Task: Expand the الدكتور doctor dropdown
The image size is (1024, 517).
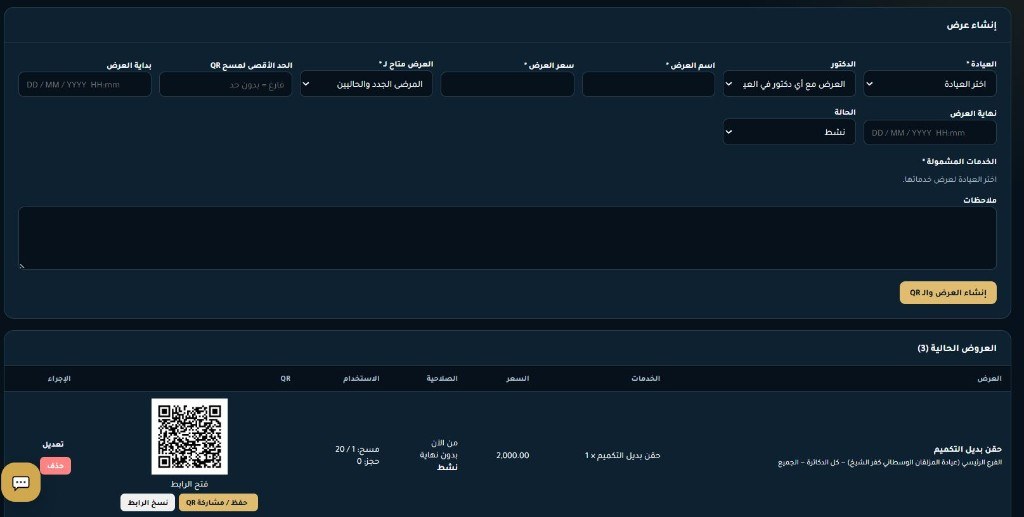Action: click(x=789, y=84)
